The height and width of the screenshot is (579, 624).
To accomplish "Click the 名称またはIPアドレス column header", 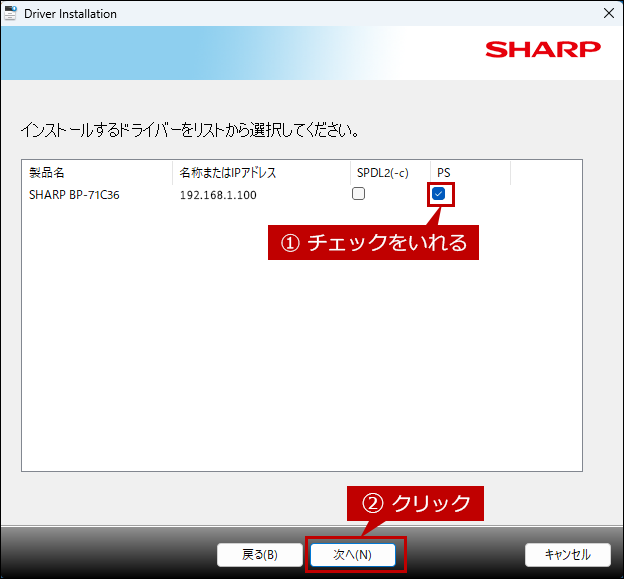I will (x=260, y=173).
